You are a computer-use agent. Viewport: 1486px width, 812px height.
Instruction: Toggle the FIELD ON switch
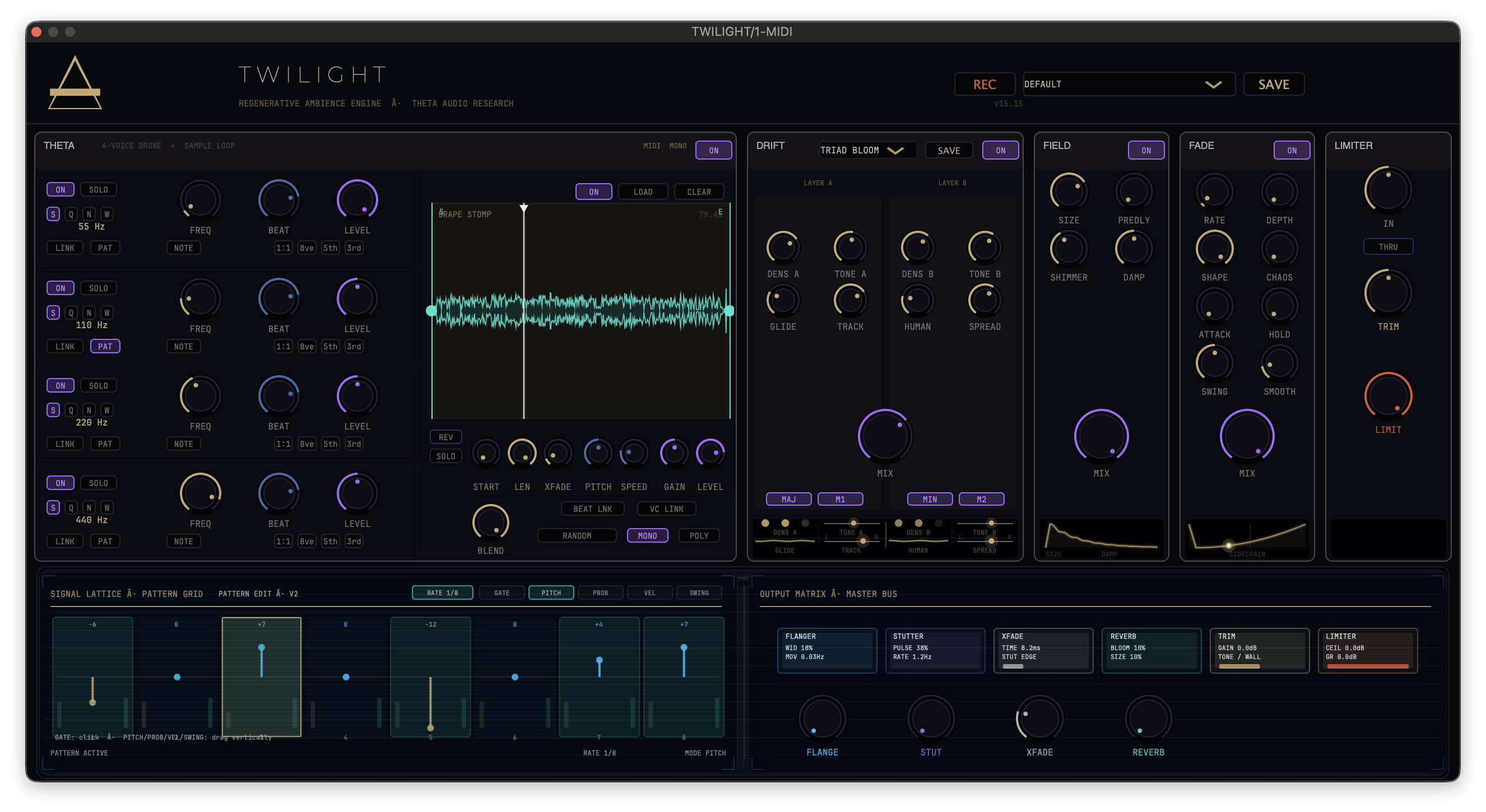coord(1146,150)
